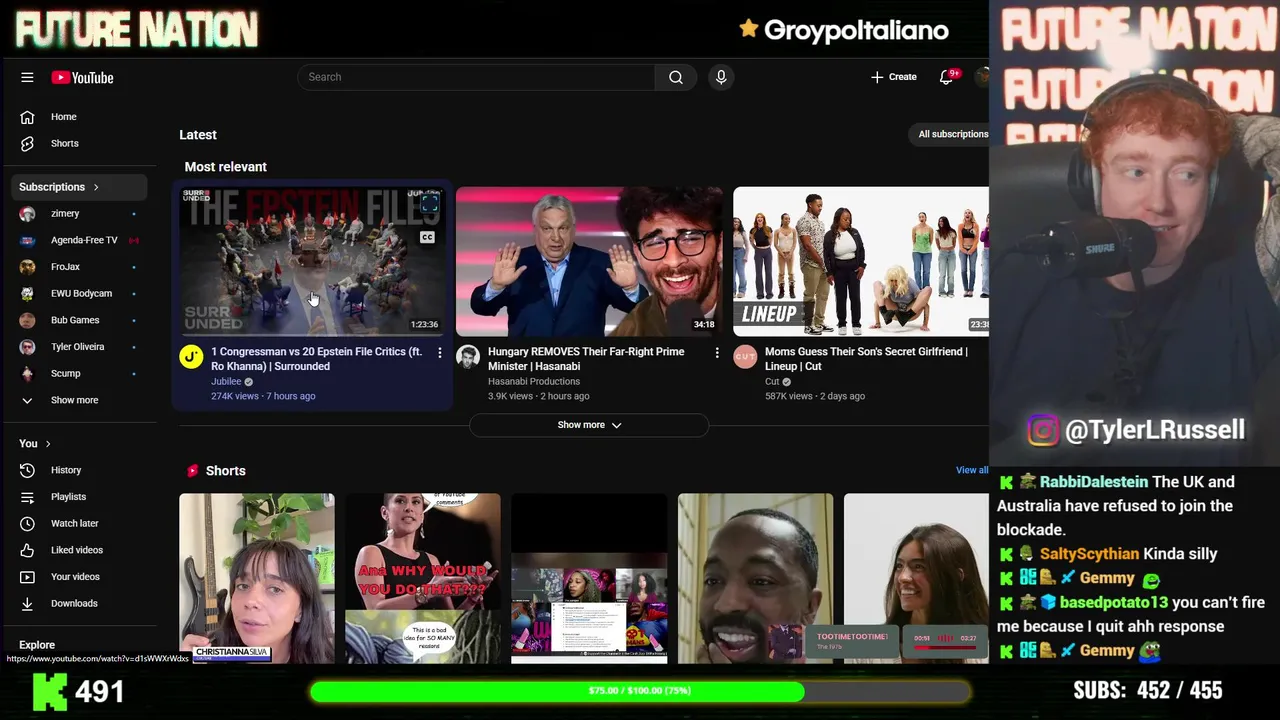
Task: Open the hamburger guide menu
Action: pyautogui.click(x=27, y=77)
